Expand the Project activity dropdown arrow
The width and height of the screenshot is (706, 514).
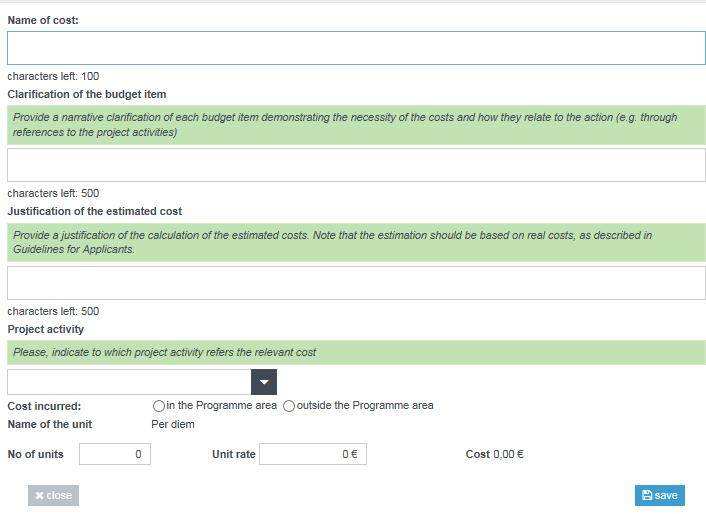tap(264, 382)
